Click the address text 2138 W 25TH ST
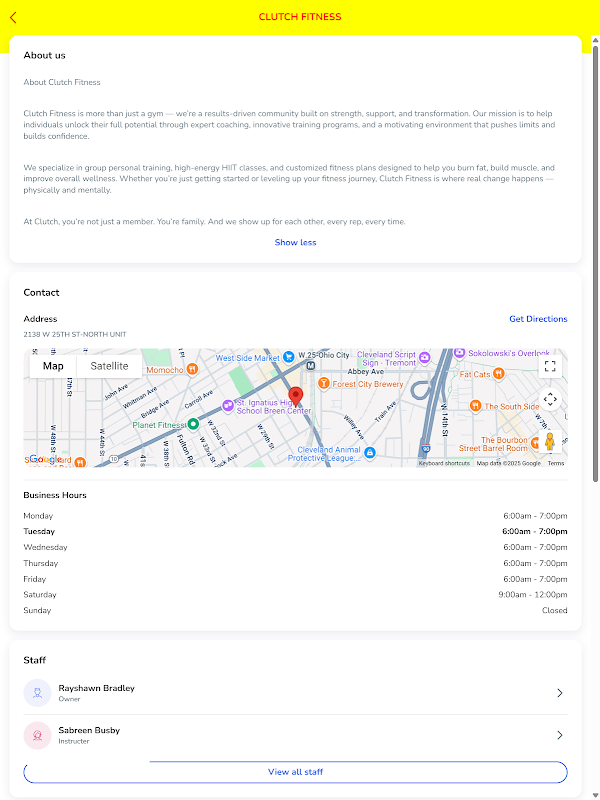The image size is (600, 800). 75,335
